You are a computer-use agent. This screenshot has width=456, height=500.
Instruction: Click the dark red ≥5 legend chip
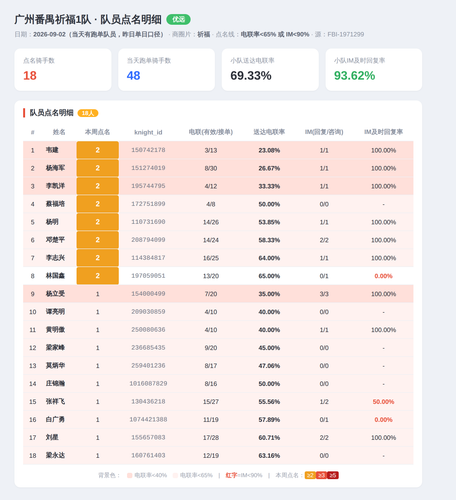tap(333, 475)
